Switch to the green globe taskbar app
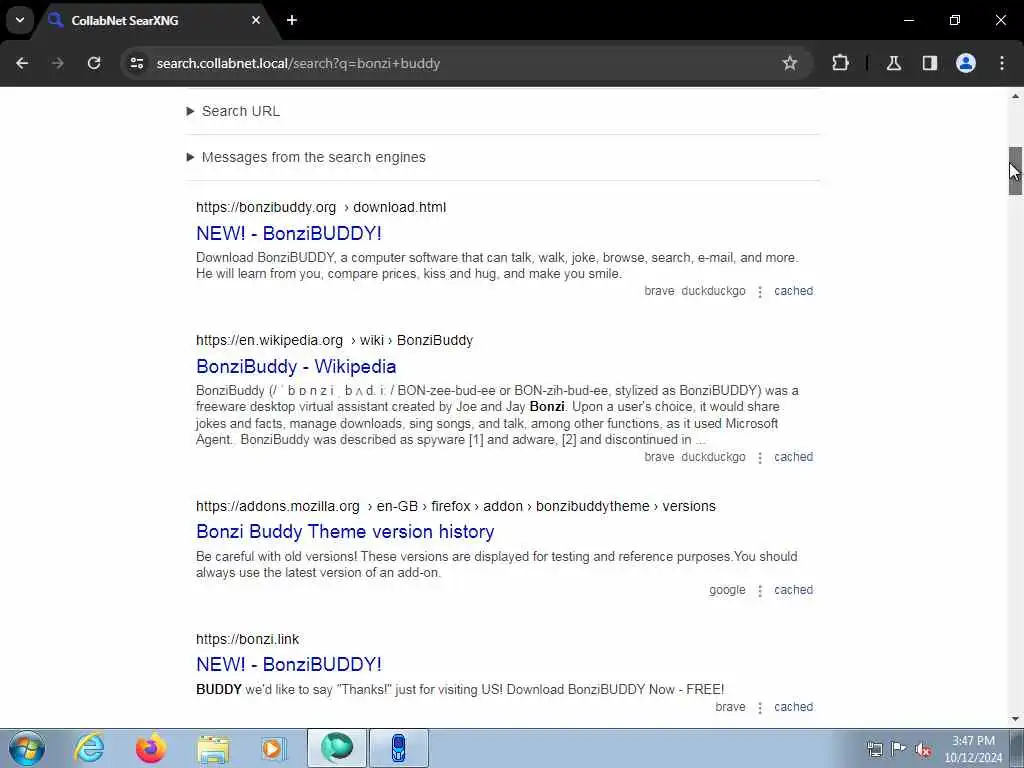This screenshot has height=768, width=1024. (x=337, y=748)
